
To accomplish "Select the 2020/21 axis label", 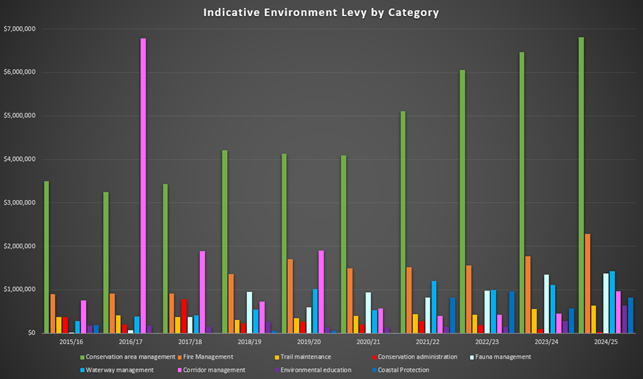I will pyautogui.click(x=368, y=342).
